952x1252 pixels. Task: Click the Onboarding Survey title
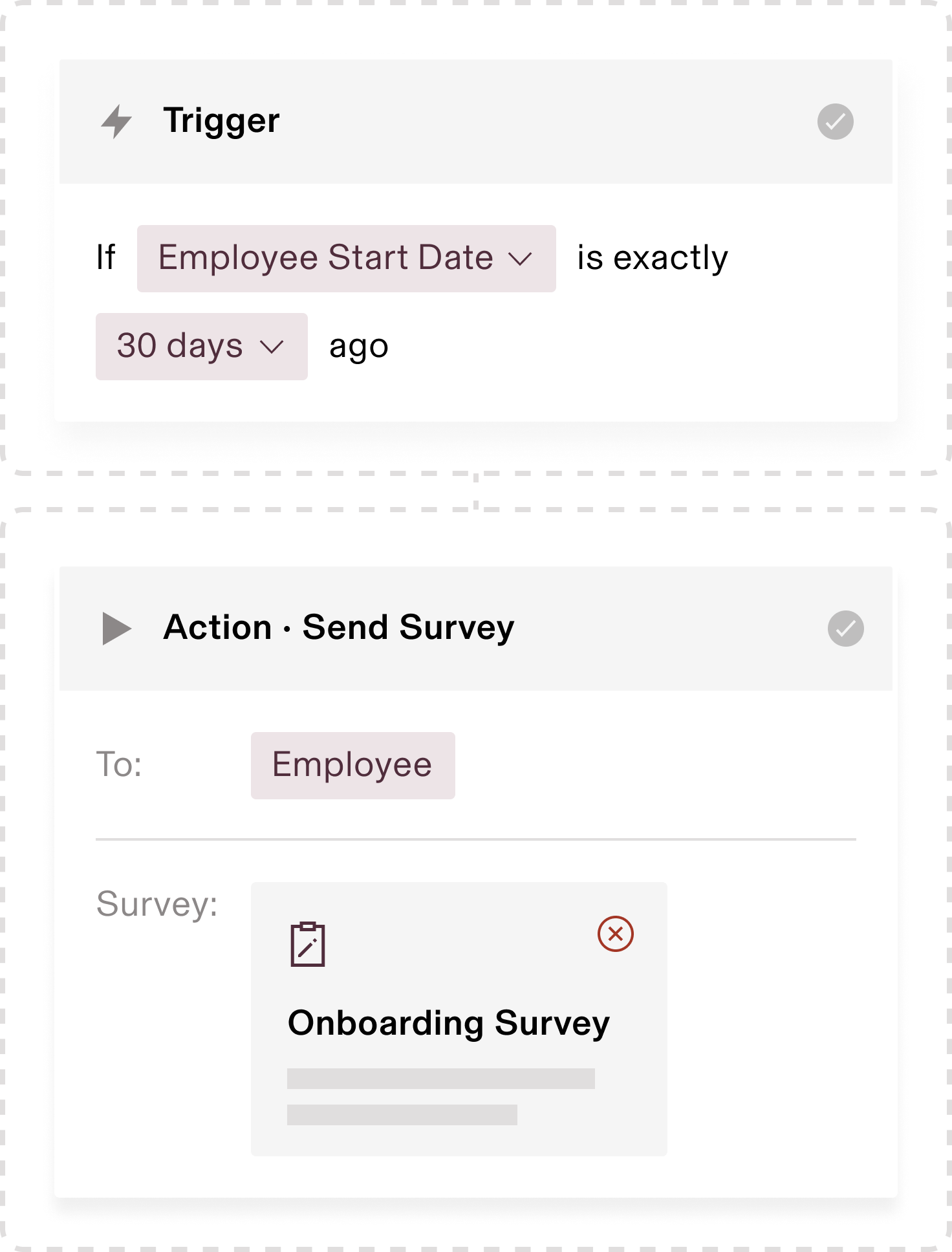click(449, 1023)
